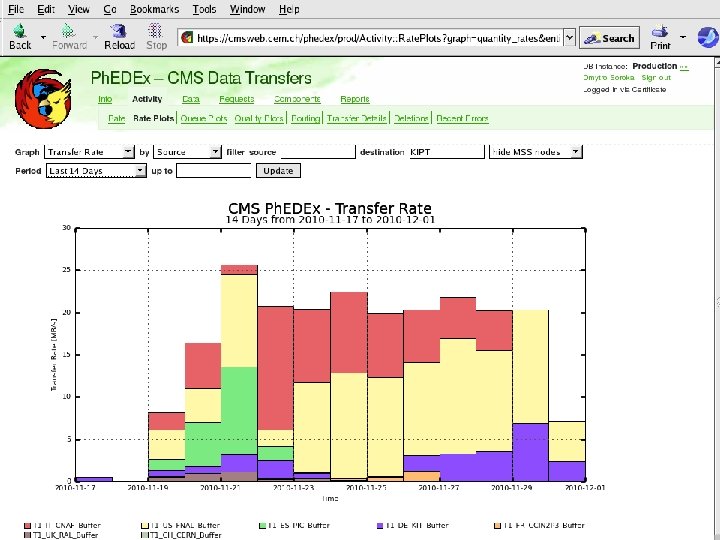
Task: Click the Search button
Action: click(609, 39)
